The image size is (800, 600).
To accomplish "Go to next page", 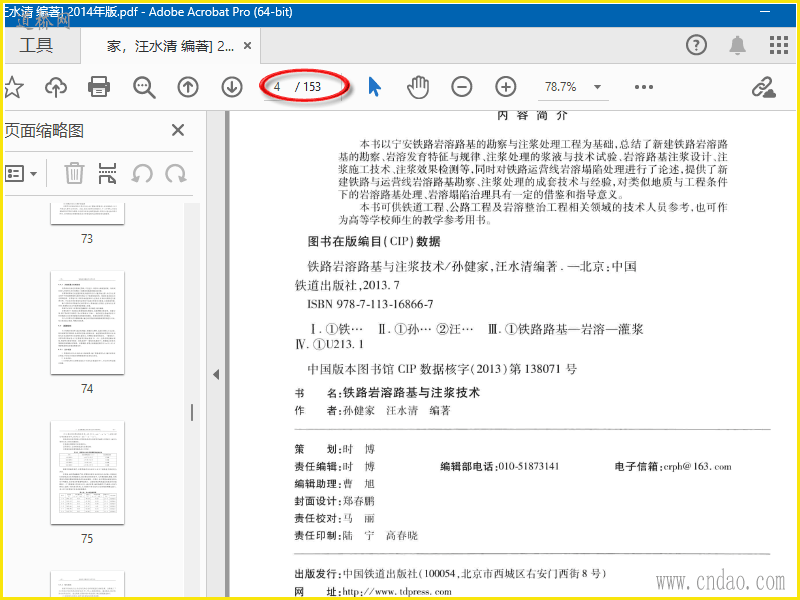I will (232, 87).
